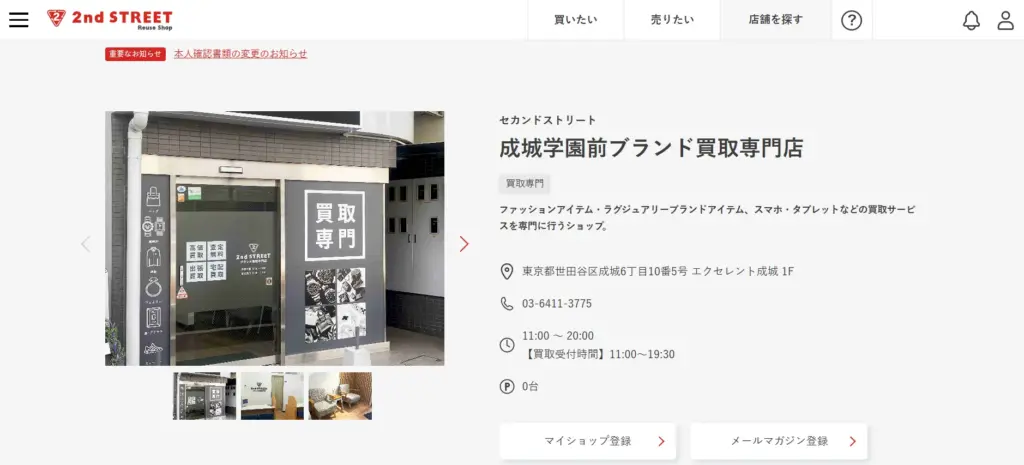
Task: Click the 2nd STREET logo
Action: pos(110,20)
